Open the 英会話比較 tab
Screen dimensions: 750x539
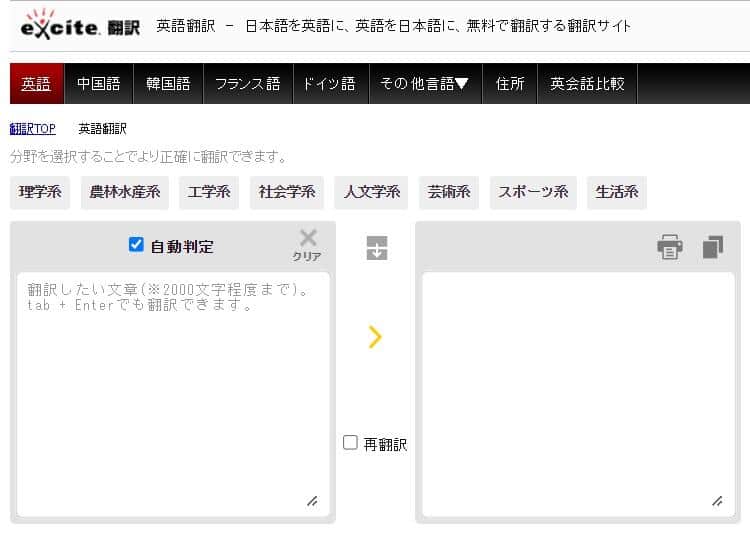(x=587, y=84)
